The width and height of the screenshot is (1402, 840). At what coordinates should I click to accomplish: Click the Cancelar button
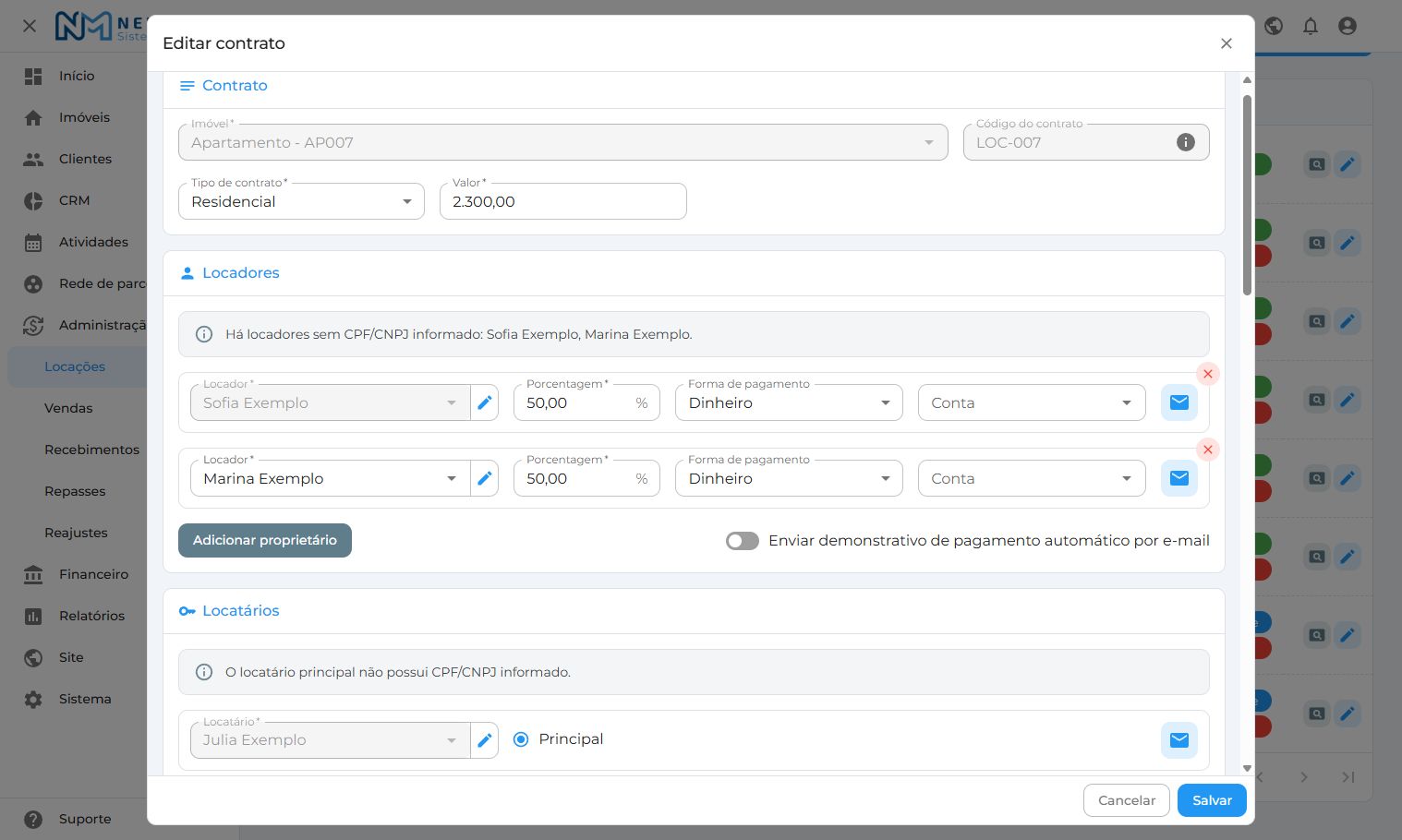coord(1127,800)
